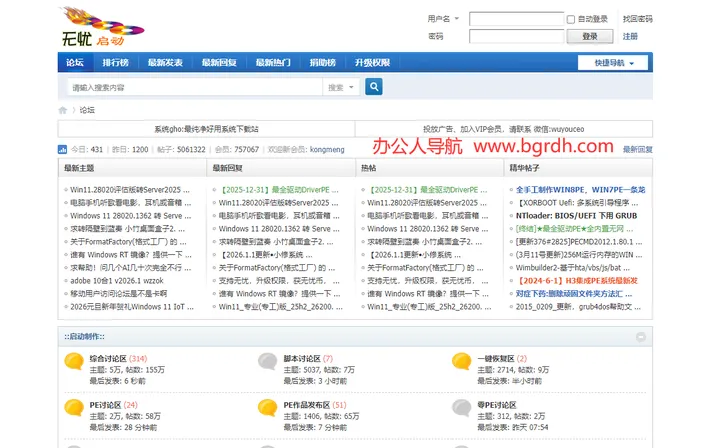Click the orange bubble icon for PE讨论区

(74, 408)
